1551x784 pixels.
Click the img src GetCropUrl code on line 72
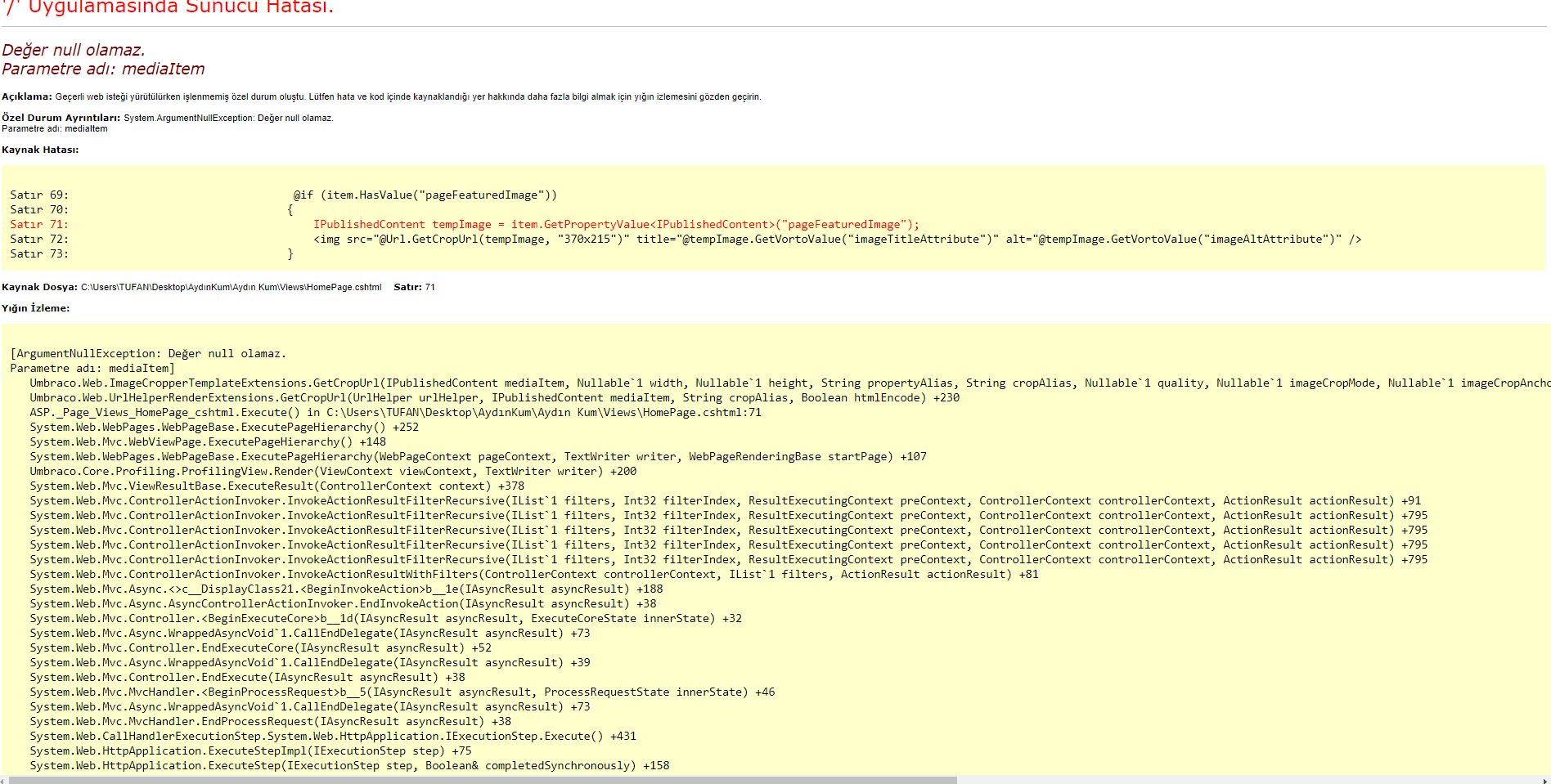click(837, 240)
